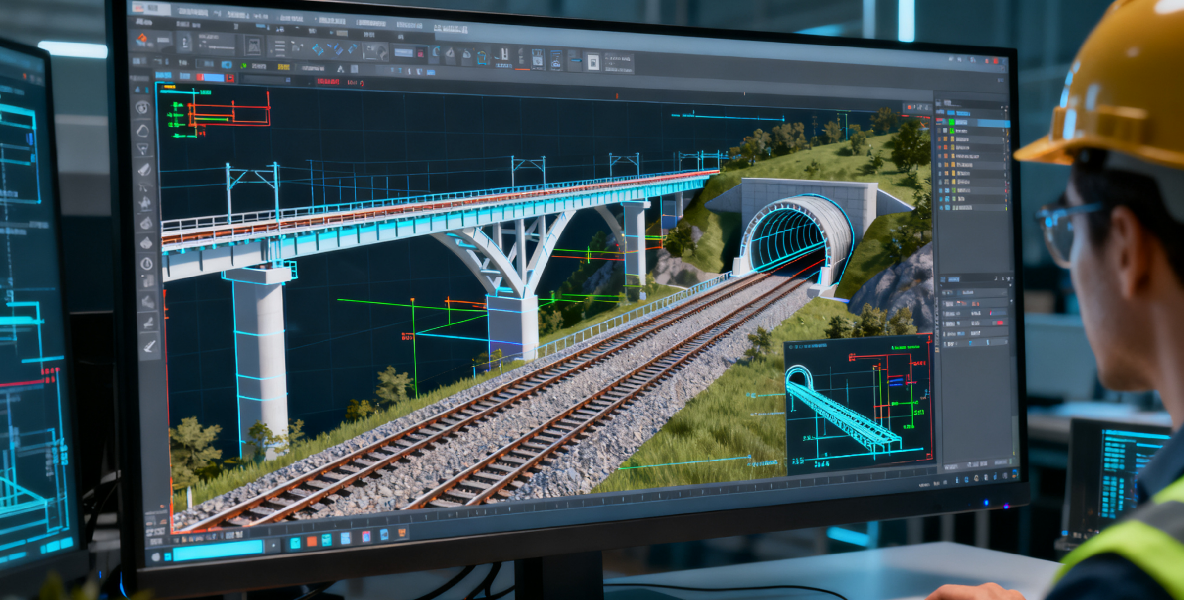The width and height of the screenshot is (1185, 600).
Task: Click the framed image icon in the ribbon
Action: pos(254,46)
